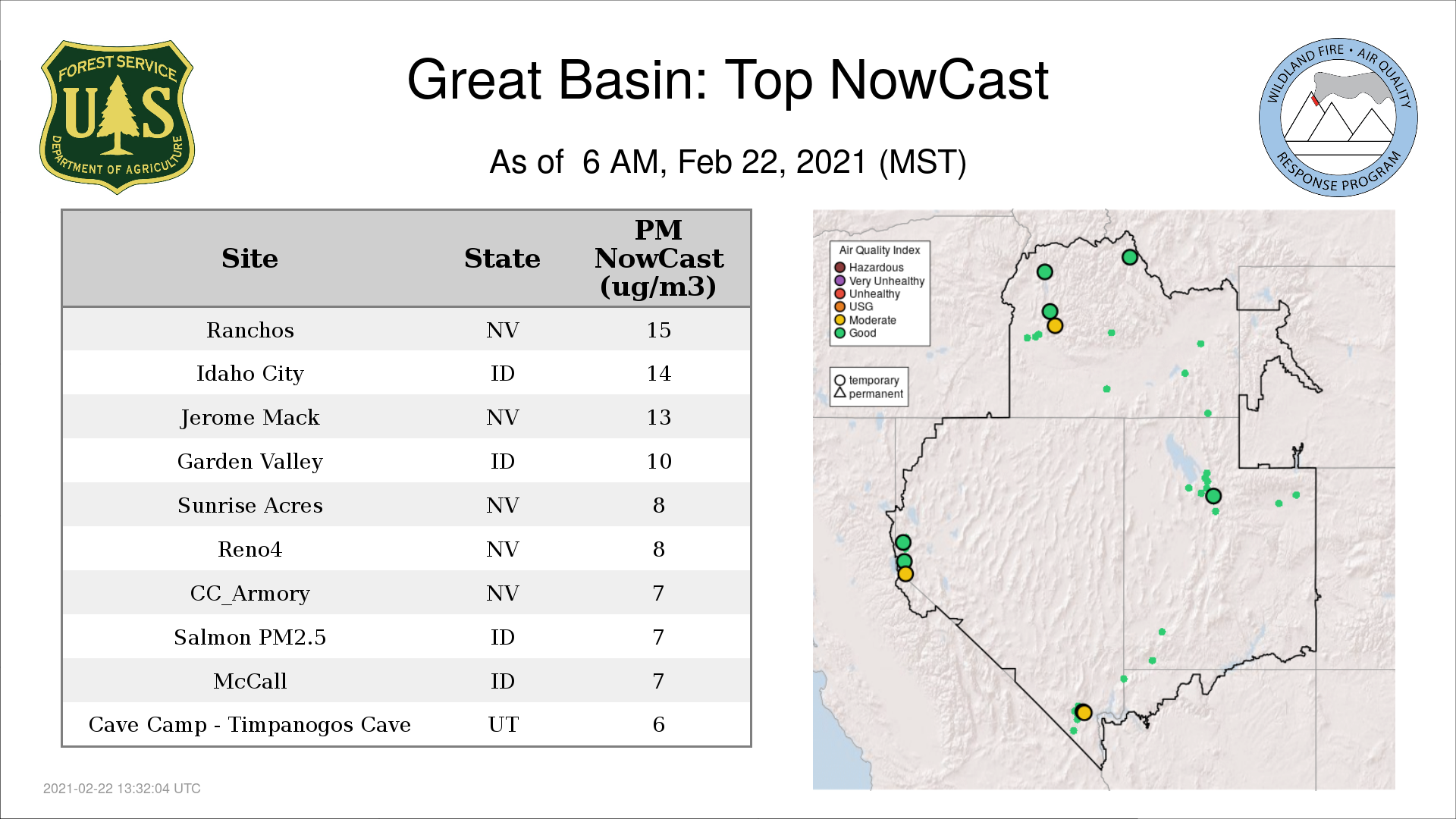Click the northeastern-most green marker in Idaho

point(1129,257)
